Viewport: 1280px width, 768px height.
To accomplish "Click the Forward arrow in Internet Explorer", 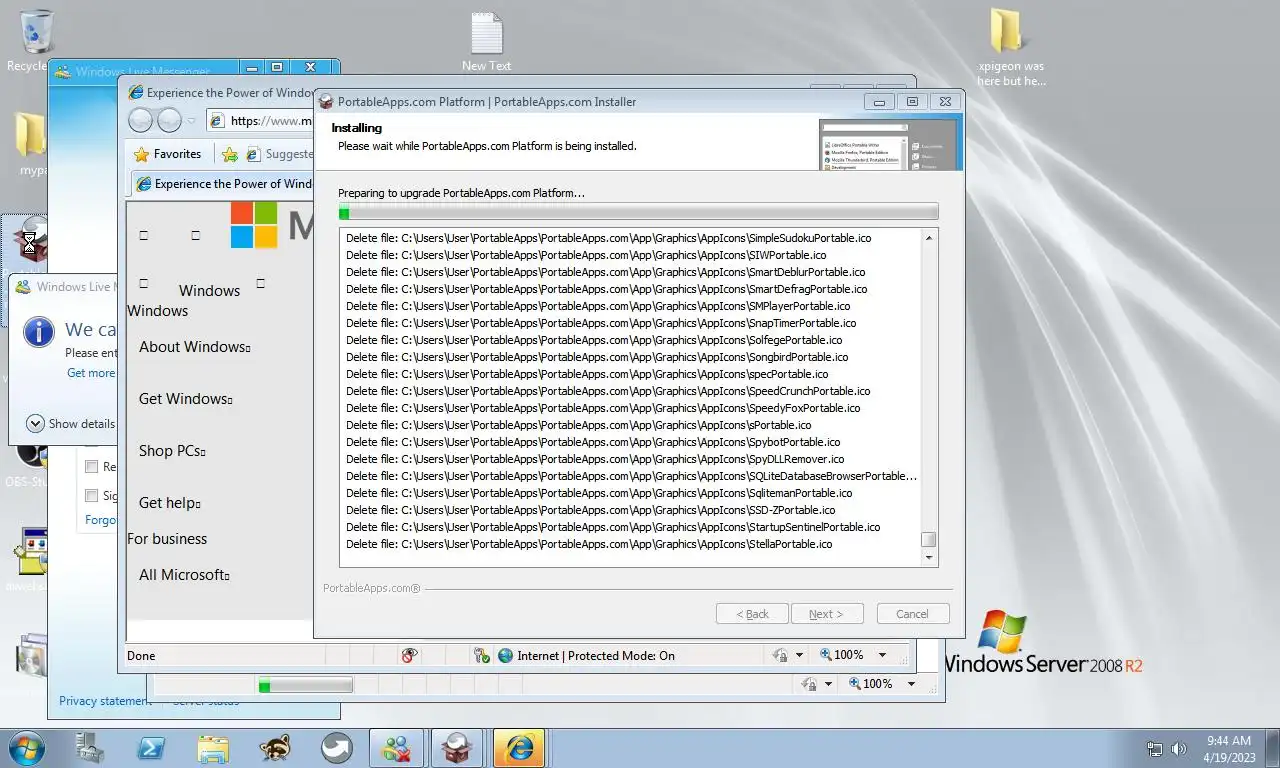I will [169, 121].
